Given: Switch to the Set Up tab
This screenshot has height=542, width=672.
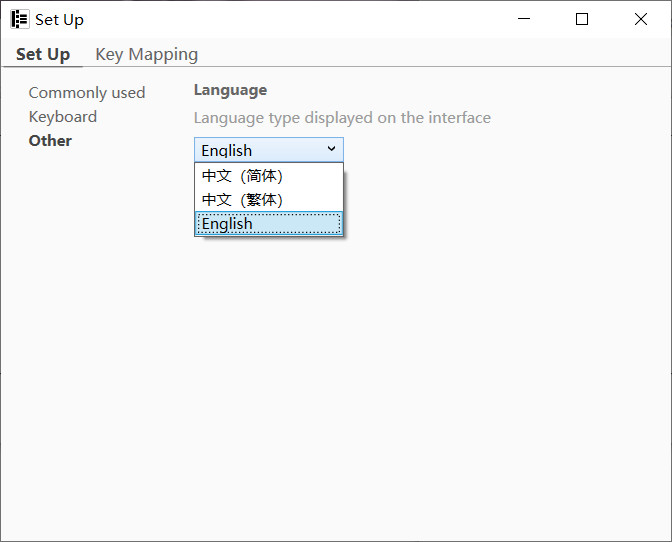Looking at the screenshot, I should pyautogui.click(x=43, y=54).
